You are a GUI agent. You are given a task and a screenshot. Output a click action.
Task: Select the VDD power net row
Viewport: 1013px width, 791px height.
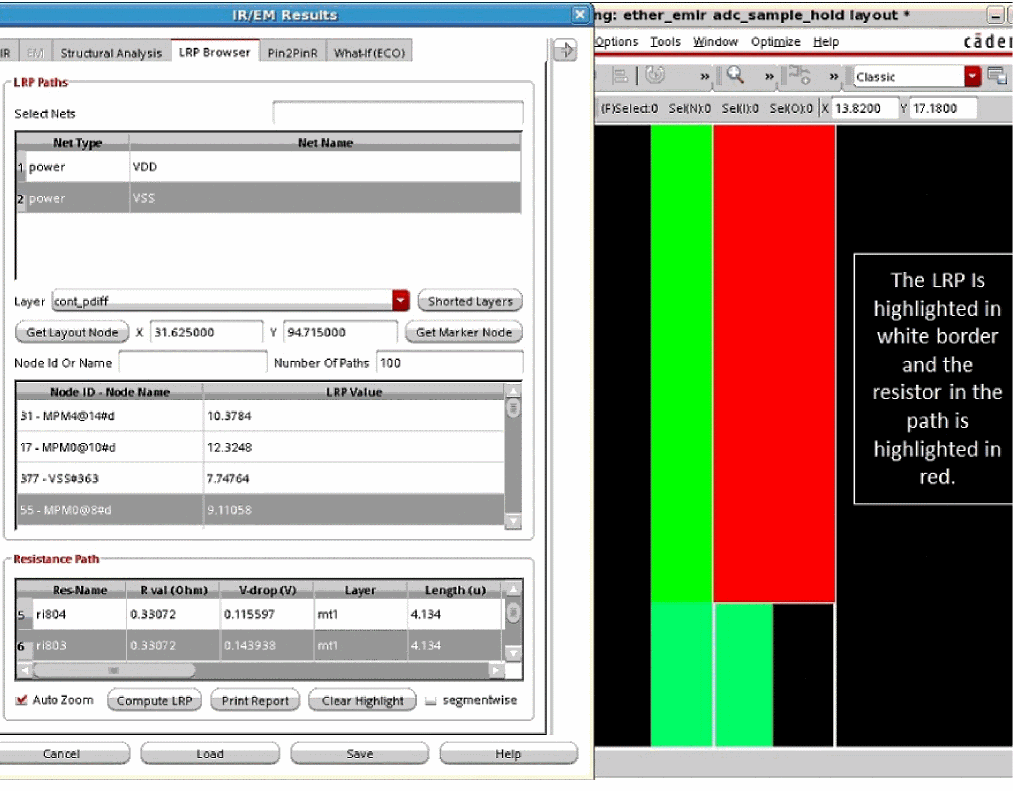point(270,167)
